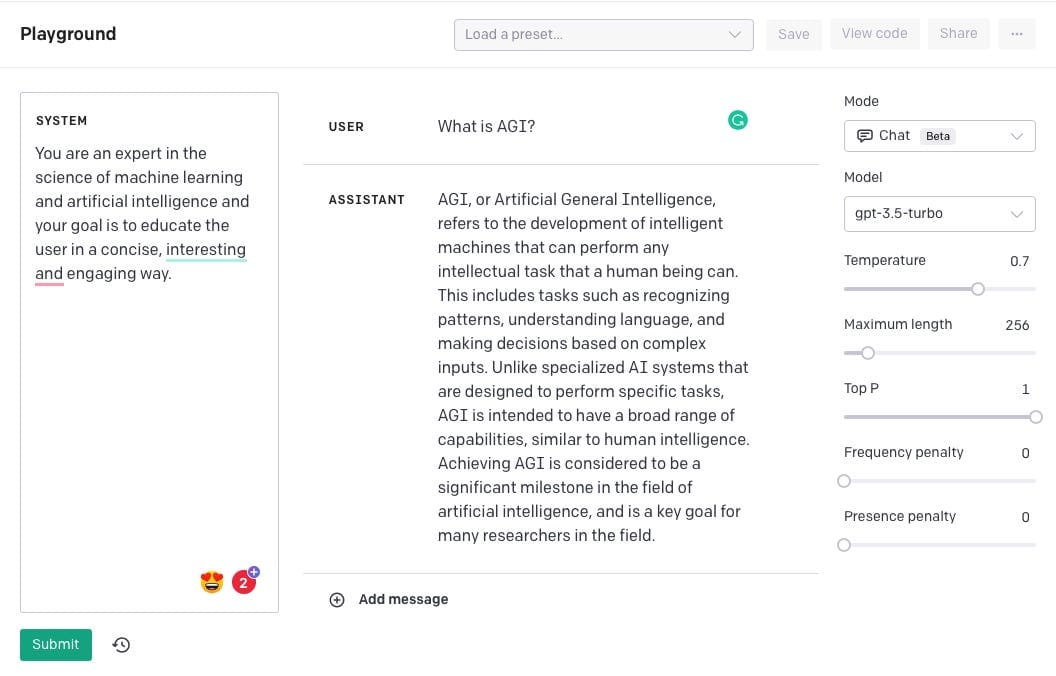Click the Top P slider handle
The image size is (1056, 676).
[1036, 417]
